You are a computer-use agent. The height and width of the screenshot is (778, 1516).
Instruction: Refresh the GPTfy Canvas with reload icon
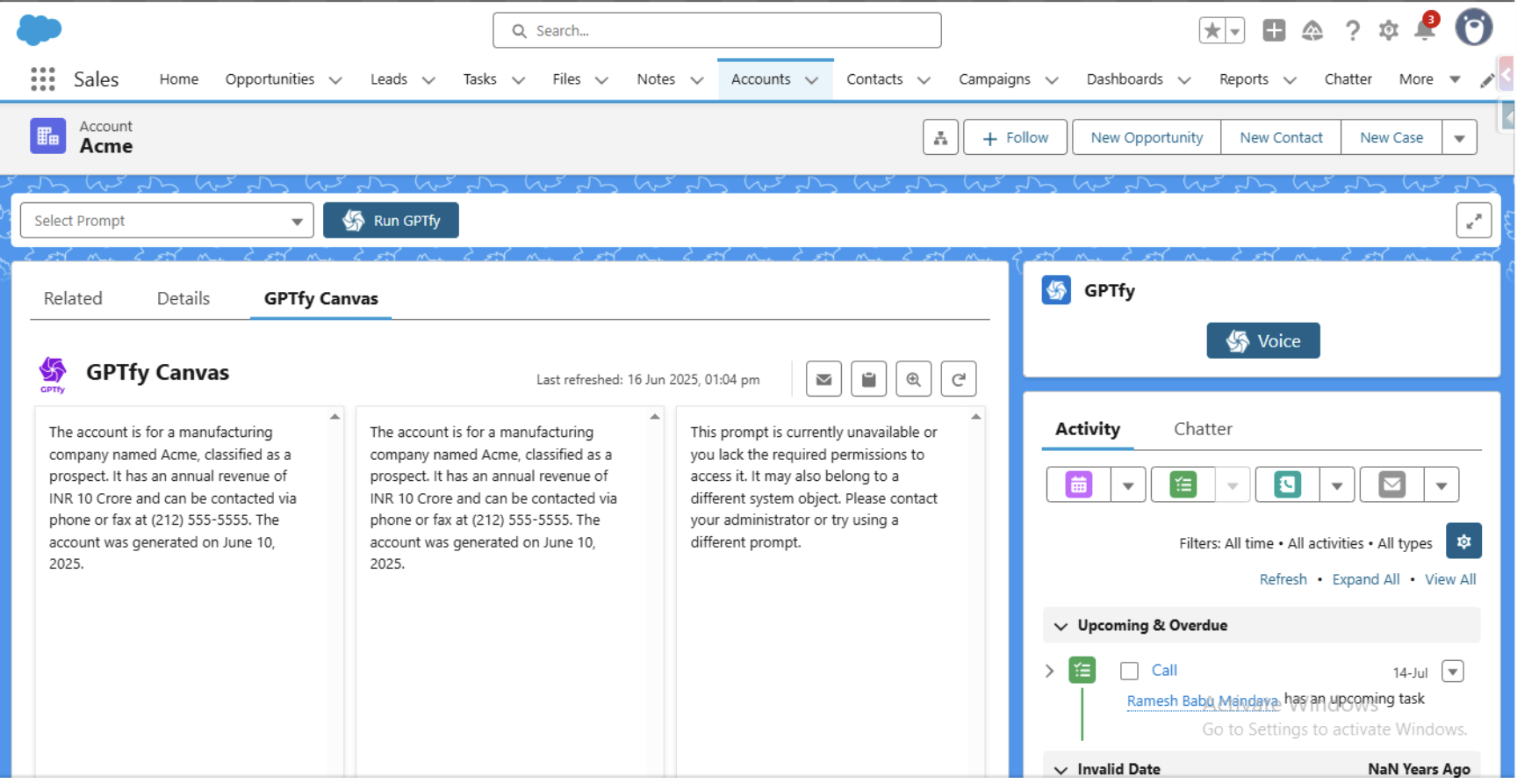(x=958, y=379)
